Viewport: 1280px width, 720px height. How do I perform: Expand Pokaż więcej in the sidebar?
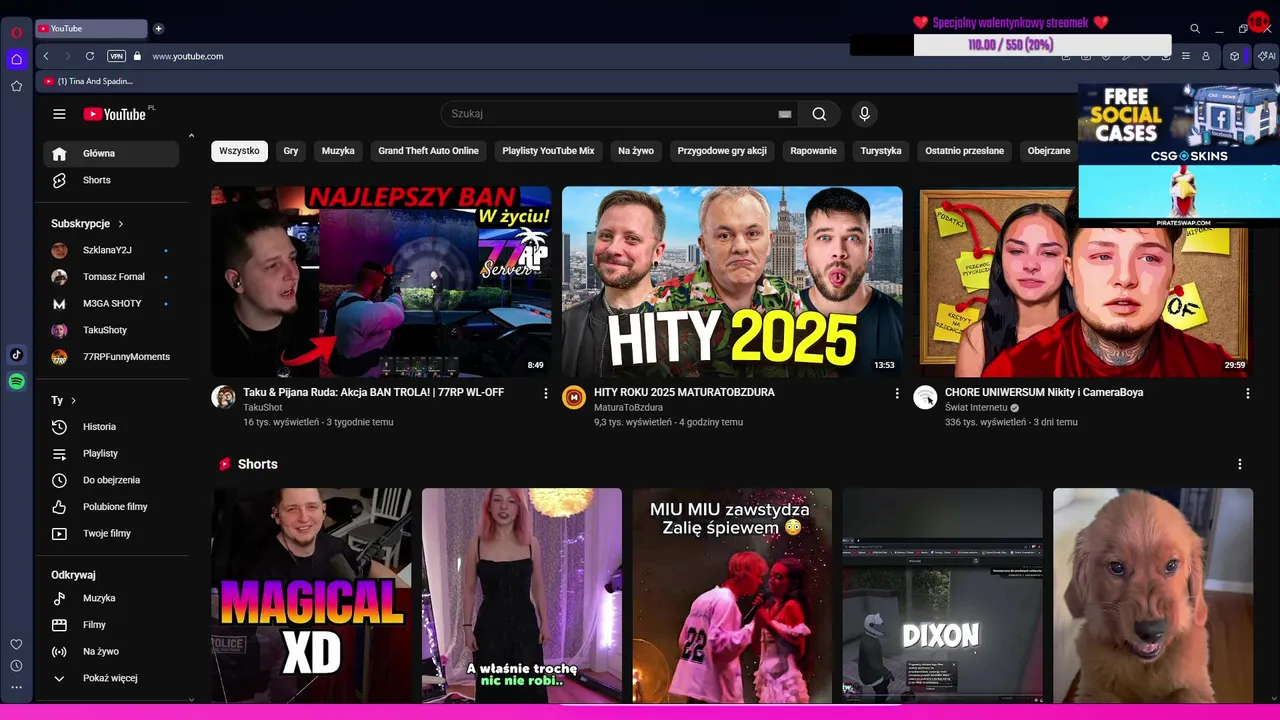coord(111,678)
